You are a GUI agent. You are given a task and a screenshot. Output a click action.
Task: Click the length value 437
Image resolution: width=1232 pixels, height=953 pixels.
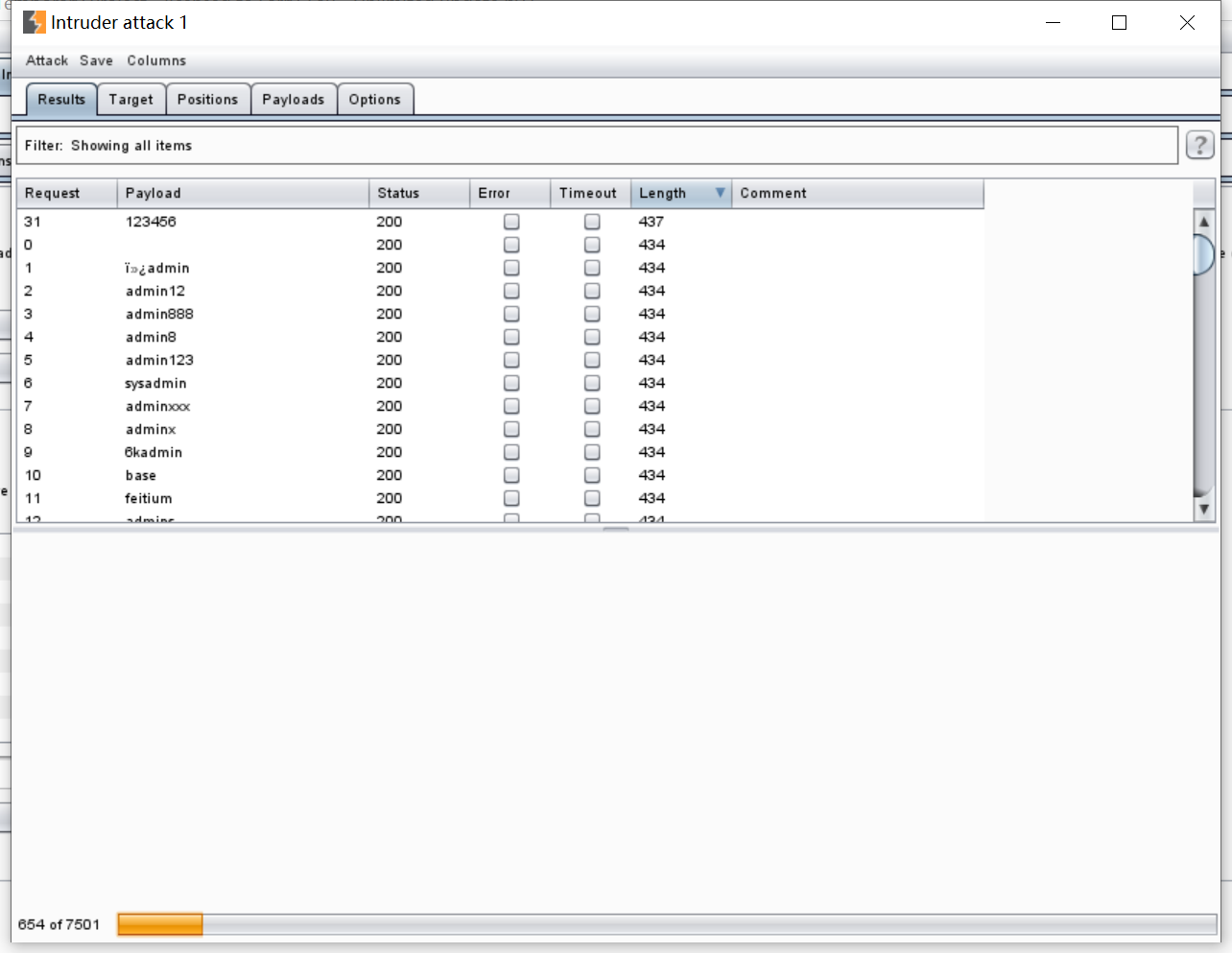[652, 222]
